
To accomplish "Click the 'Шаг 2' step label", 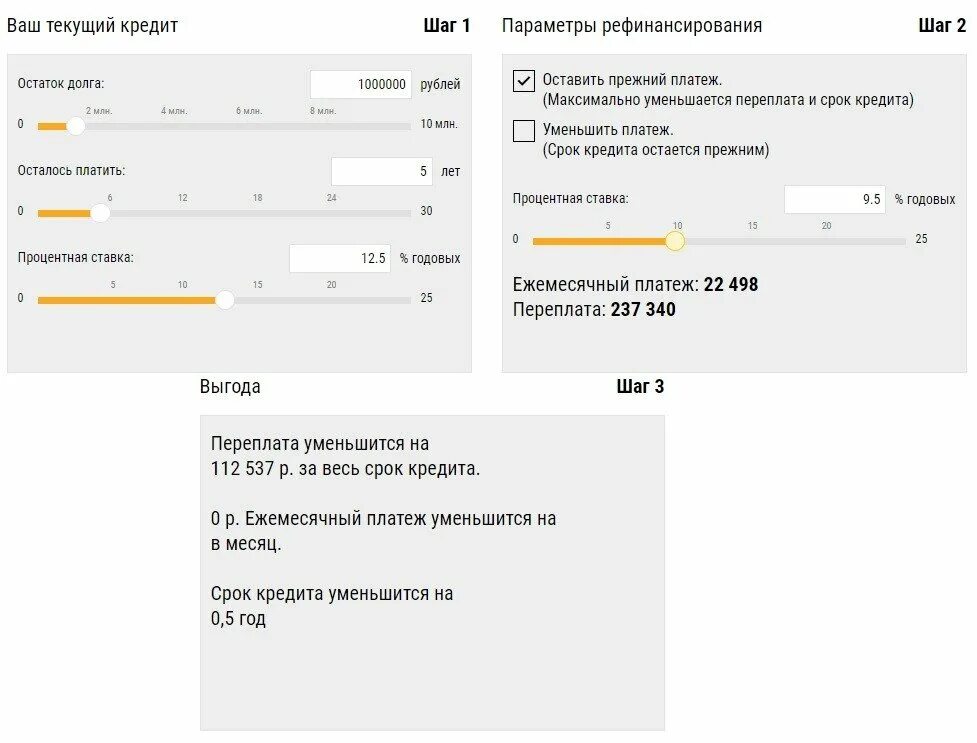I will [942, 26].
